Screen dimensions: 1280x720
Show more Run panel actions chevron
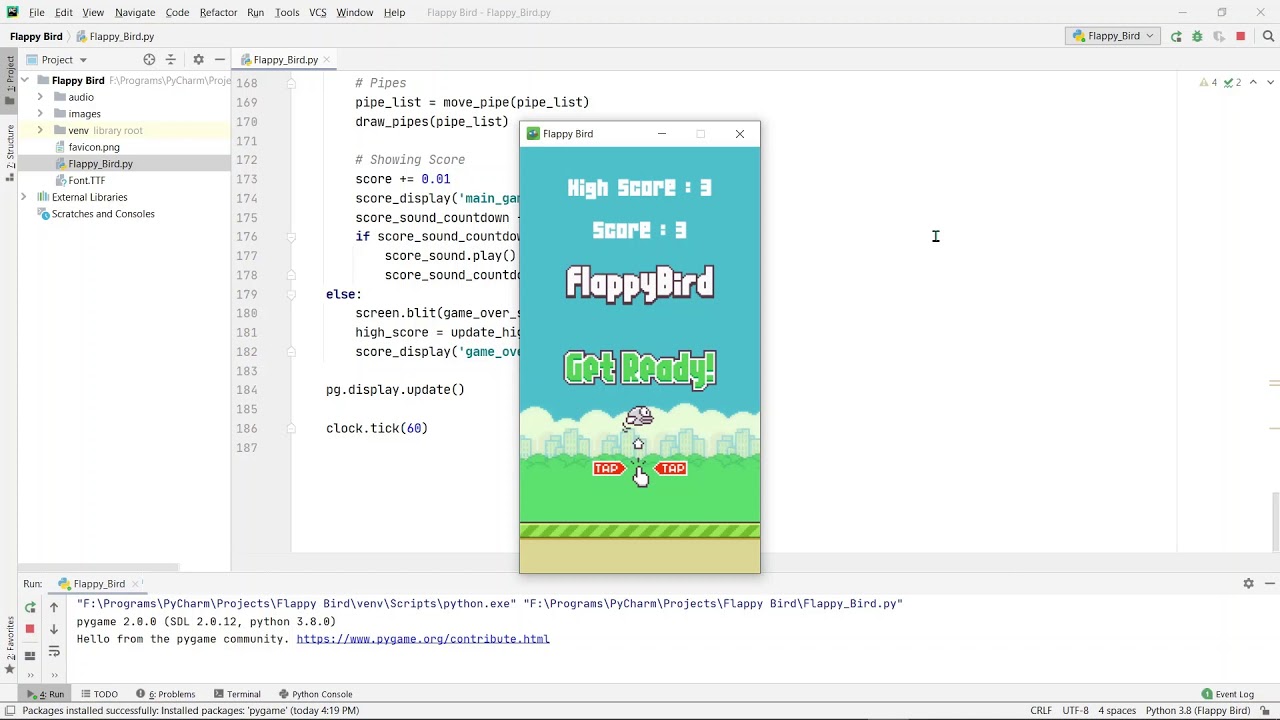[x=30, y=675]
